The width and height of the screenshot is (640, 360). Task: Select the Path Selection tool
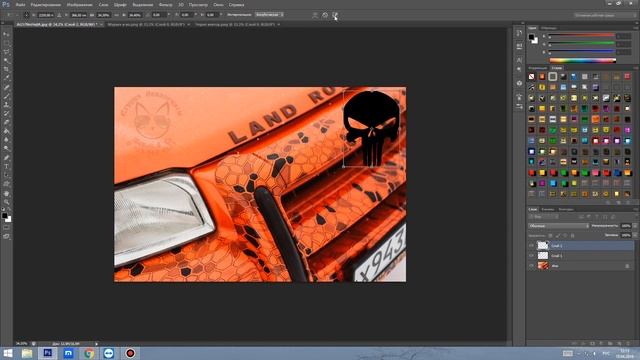(7, 175)
